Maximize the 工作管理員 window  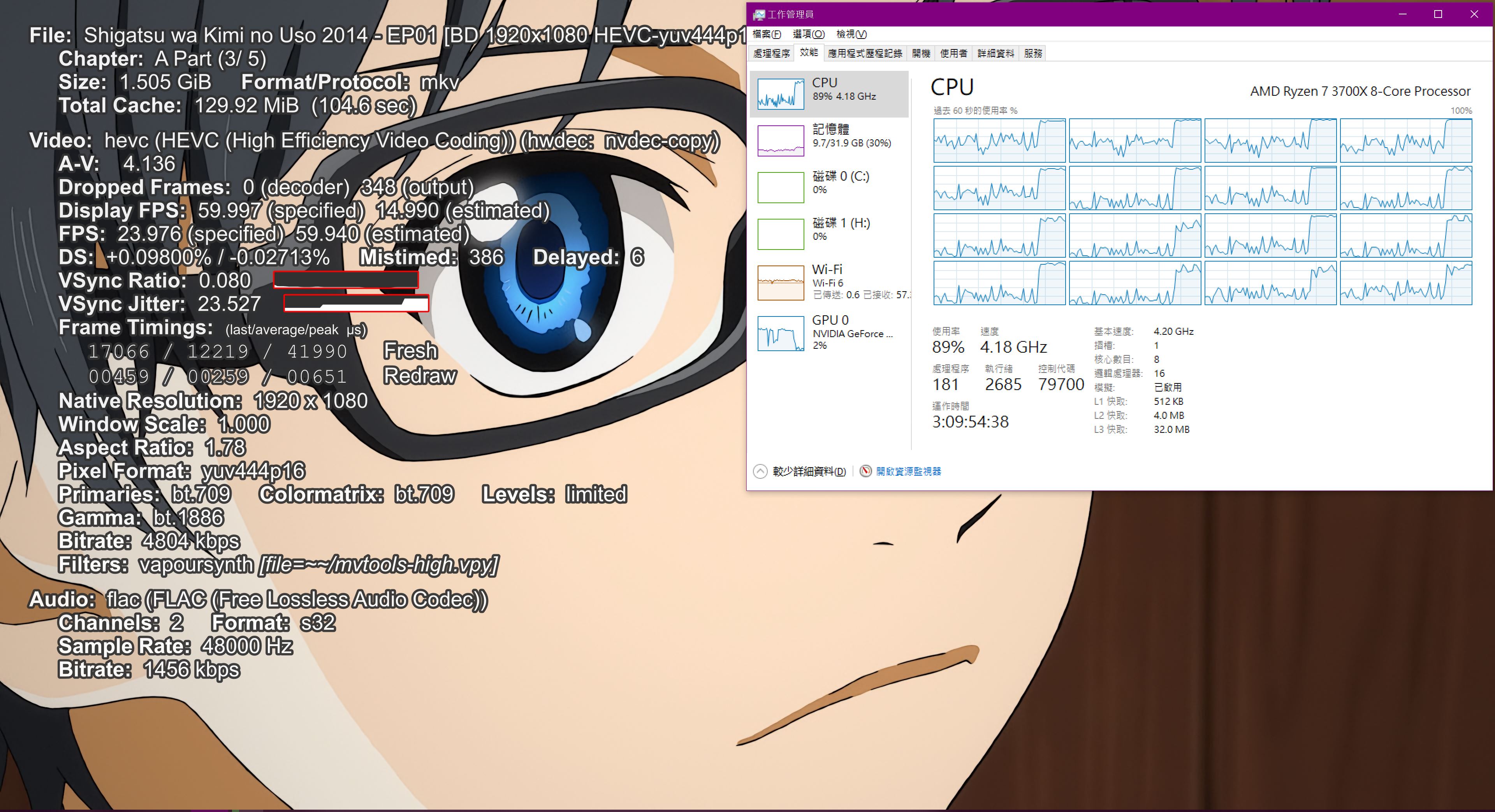pos(1438,14)
